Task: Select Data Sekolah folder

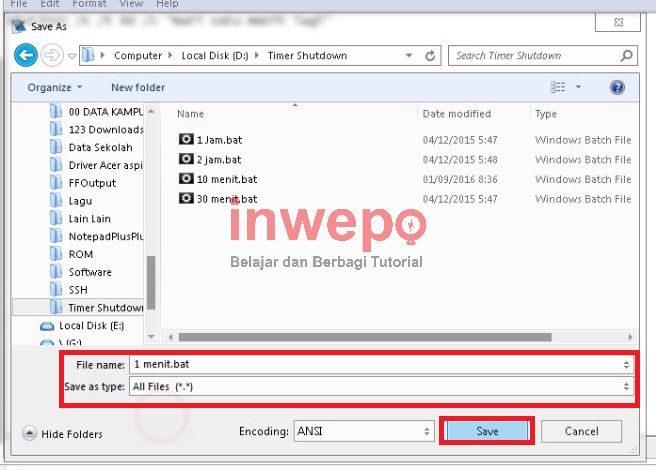Action: pyautogui.click(x=91, y=147)
